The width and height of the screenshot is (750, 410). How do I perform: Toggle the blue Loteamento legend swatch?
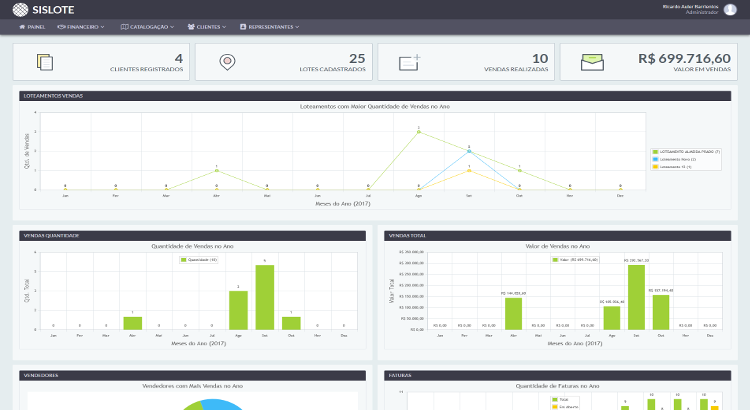(x=655, y=159)
